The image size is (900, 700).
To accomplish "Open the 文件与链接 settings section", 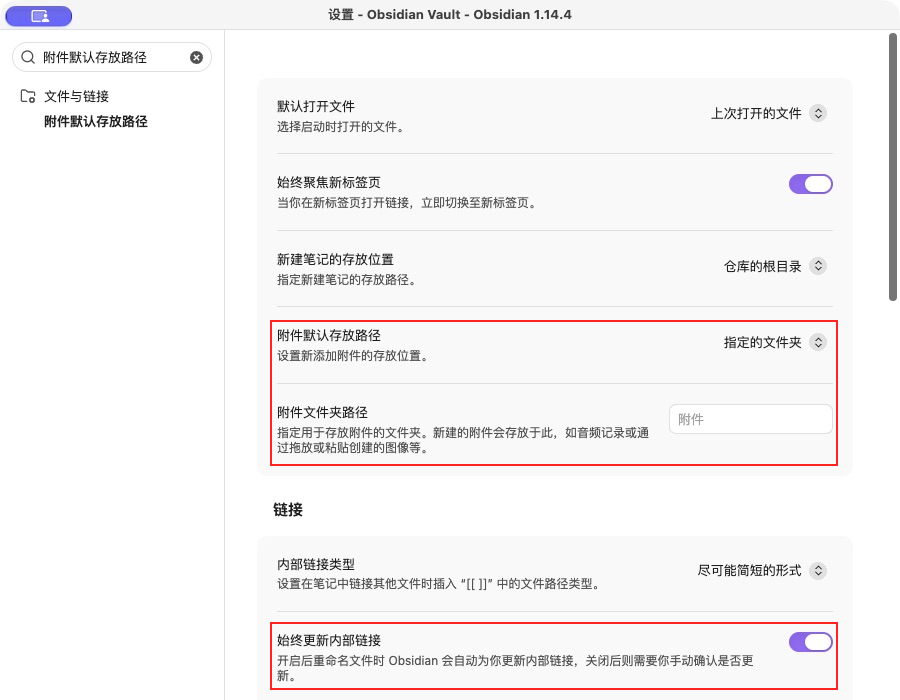I will coord(76,96).
